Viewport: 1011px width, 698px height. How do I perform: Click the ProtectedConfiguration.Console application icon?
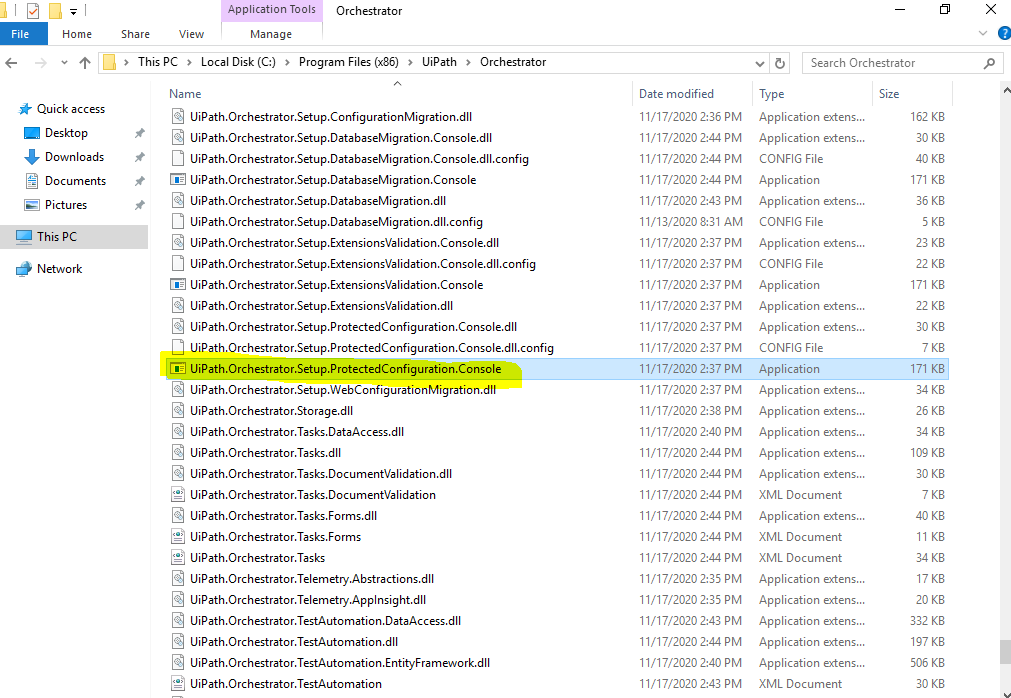pyautogui.click(x=178, y=369)
